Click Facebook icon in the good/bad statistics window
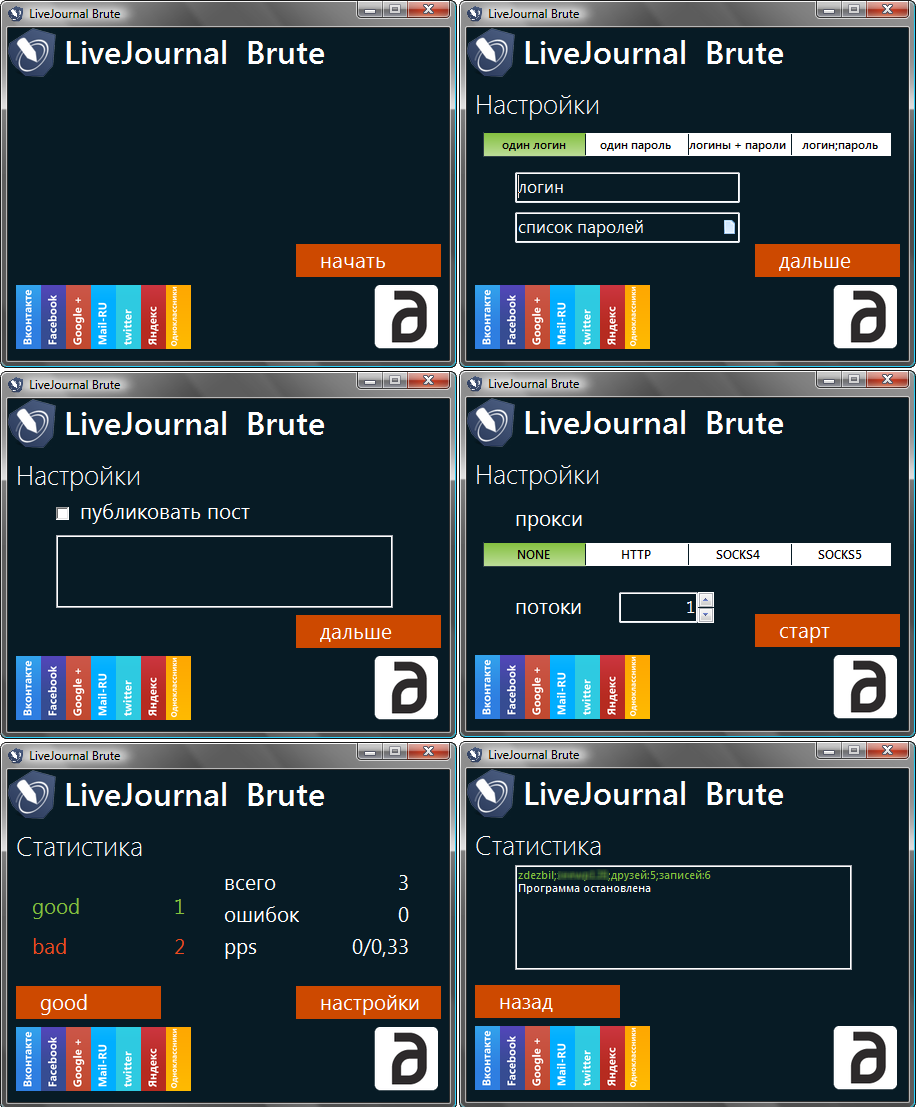Screen dimensions: 916x1107 53,1059
